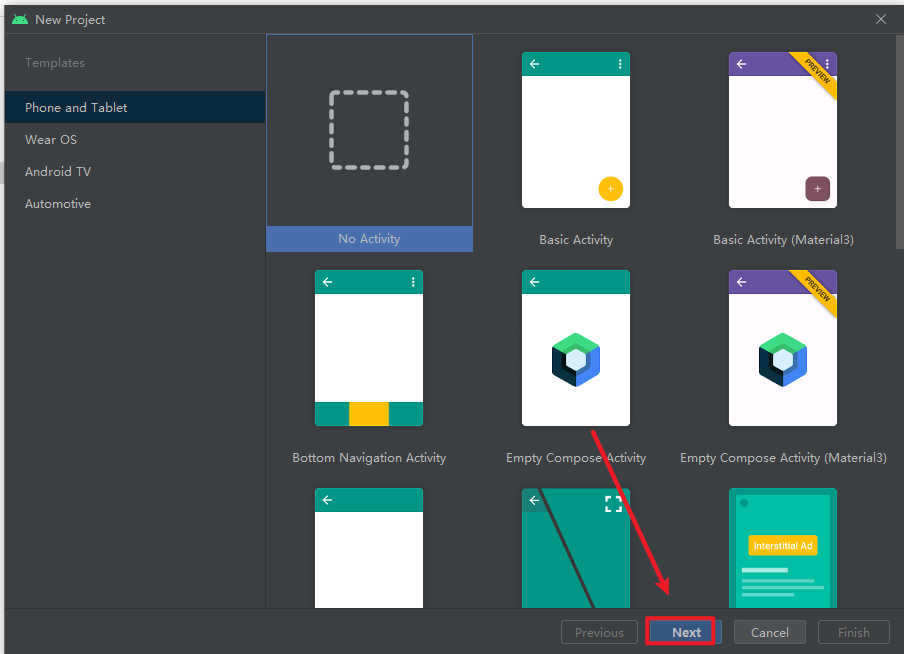This screenshot has width=904, height=654.
Task: Click the Finish button
Action: (x=853, y=632)
